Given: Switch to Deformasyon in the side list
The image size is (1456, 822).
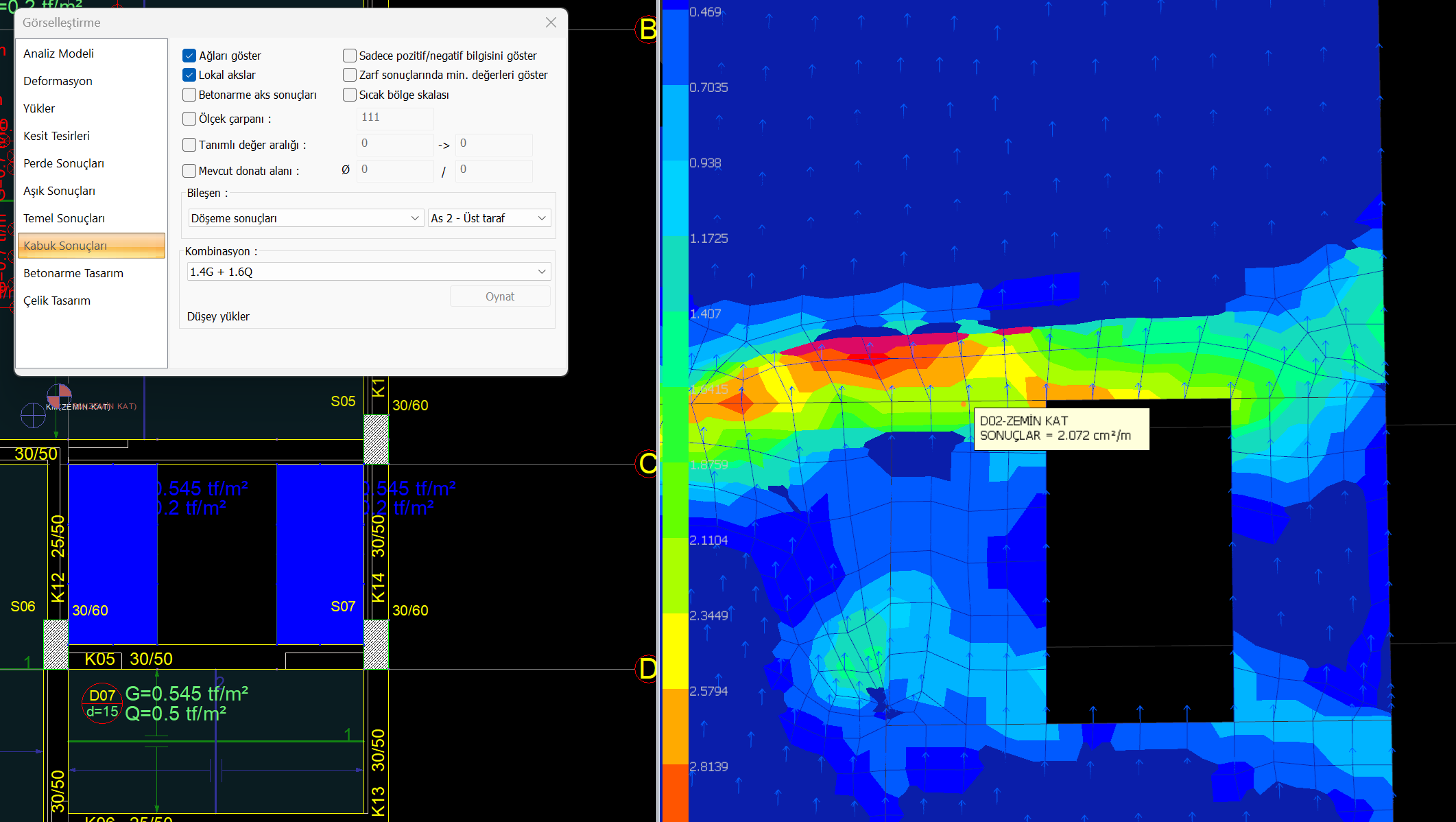Looking at the screenshot, I should tap(58, 81).
